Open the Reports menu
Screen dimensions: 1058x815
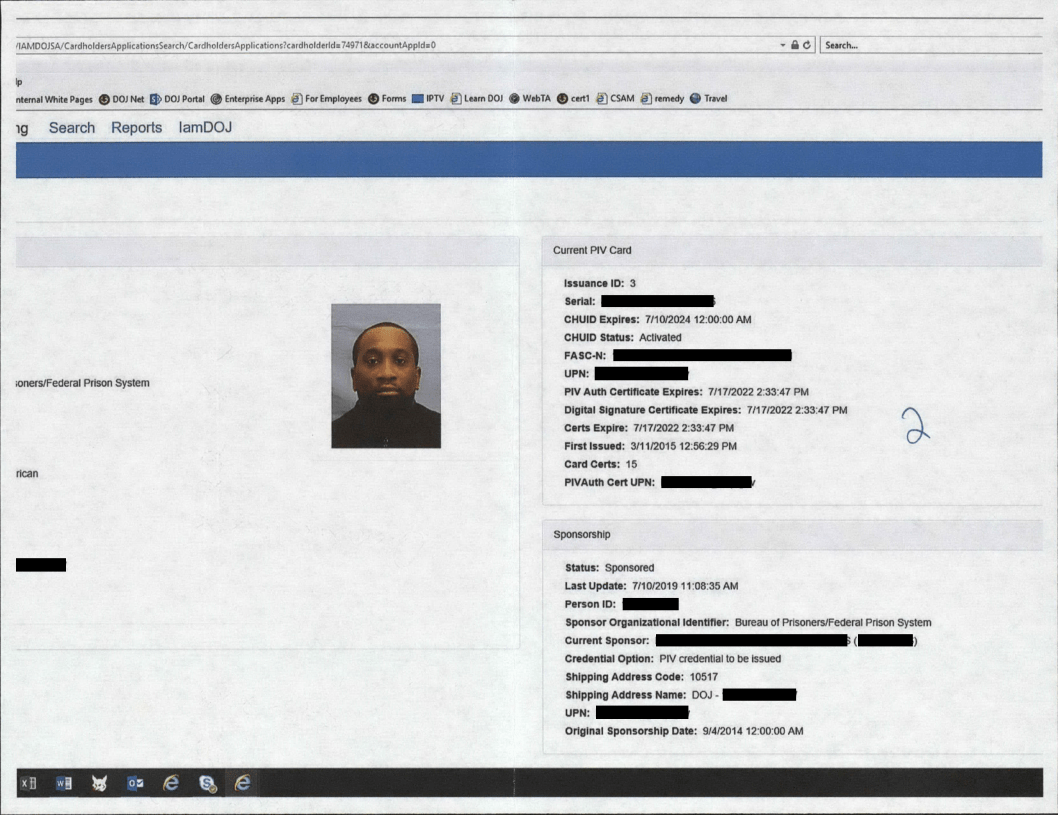pos(136,128)
